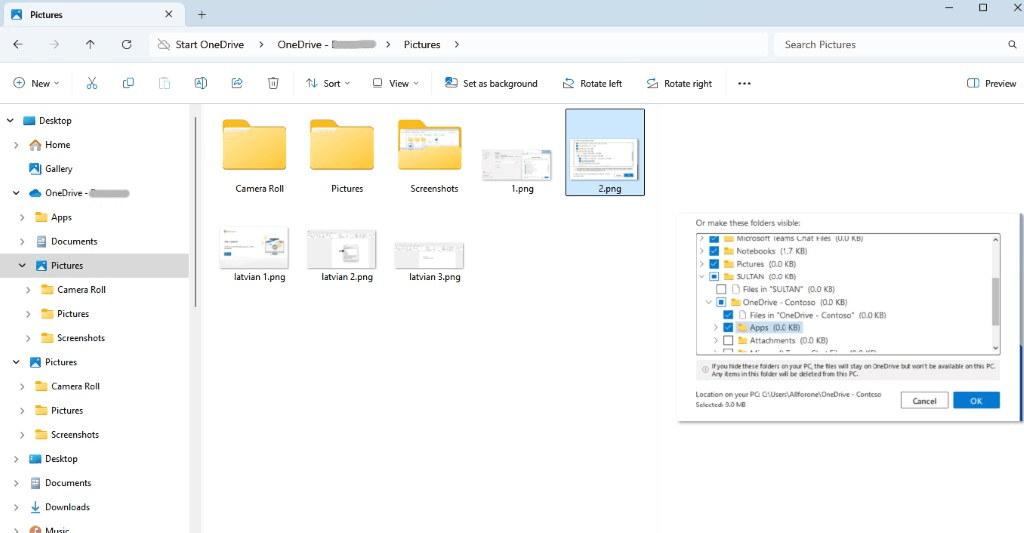1024x533 pixels.
Task: Expand the Screenshots node under OneDrive Pictures
Action: tap(28, 338)
